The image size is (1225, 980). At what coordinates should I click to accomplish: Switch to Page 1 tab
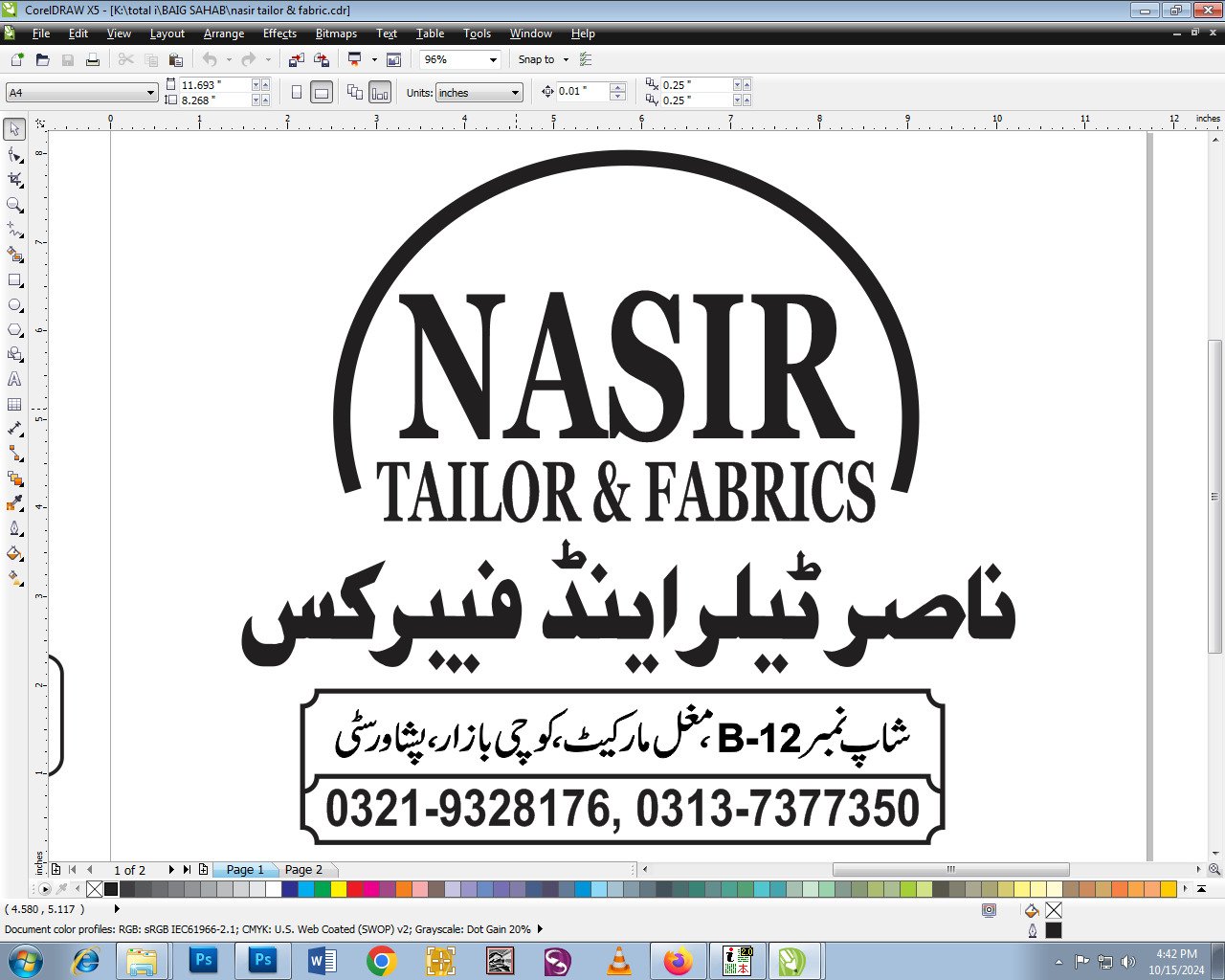click(x=245, y=869)
